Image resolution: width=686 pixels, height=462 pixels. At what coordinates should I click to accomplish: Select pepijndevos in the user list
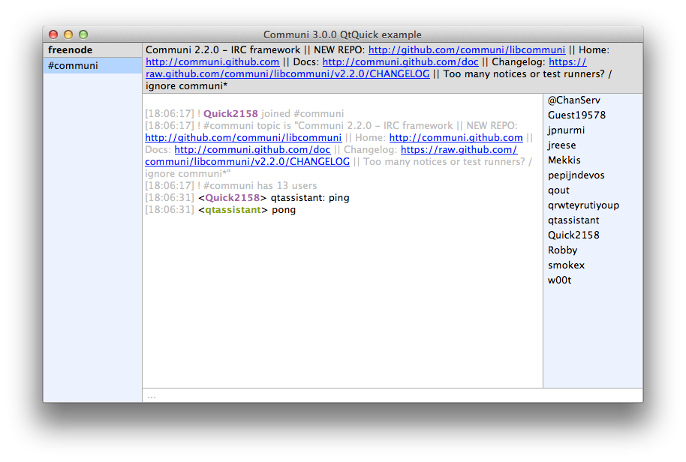coord(576,175)
